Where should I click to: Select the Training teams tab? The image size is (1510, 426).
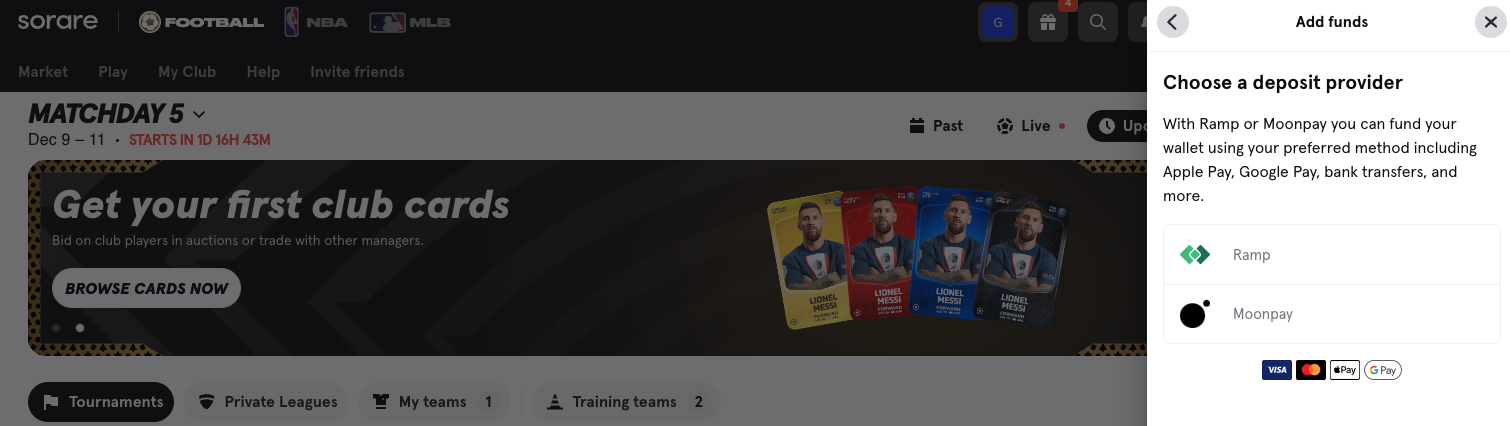tap(625, 402)
